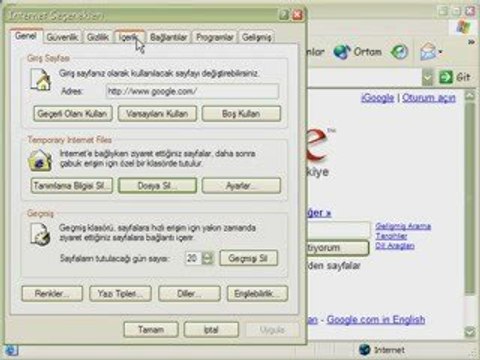Select the Genel tab
This screenshot has width=480, height=360.
[x=26, y=36]
